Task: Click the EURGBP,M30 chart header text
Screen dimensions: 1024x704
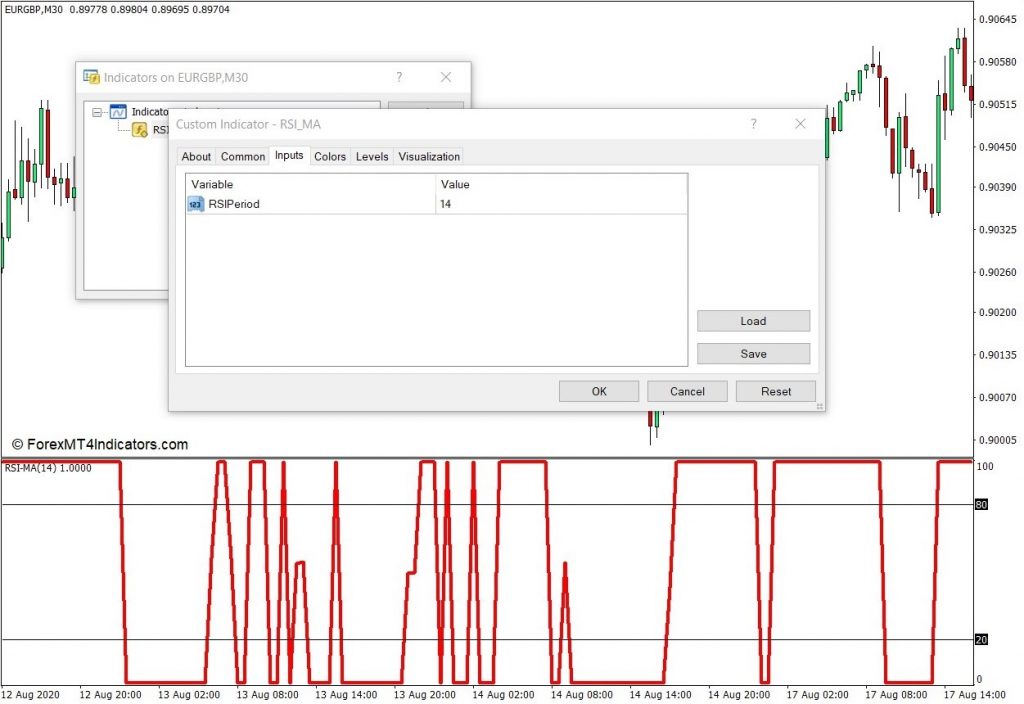Action: (117, 10)
